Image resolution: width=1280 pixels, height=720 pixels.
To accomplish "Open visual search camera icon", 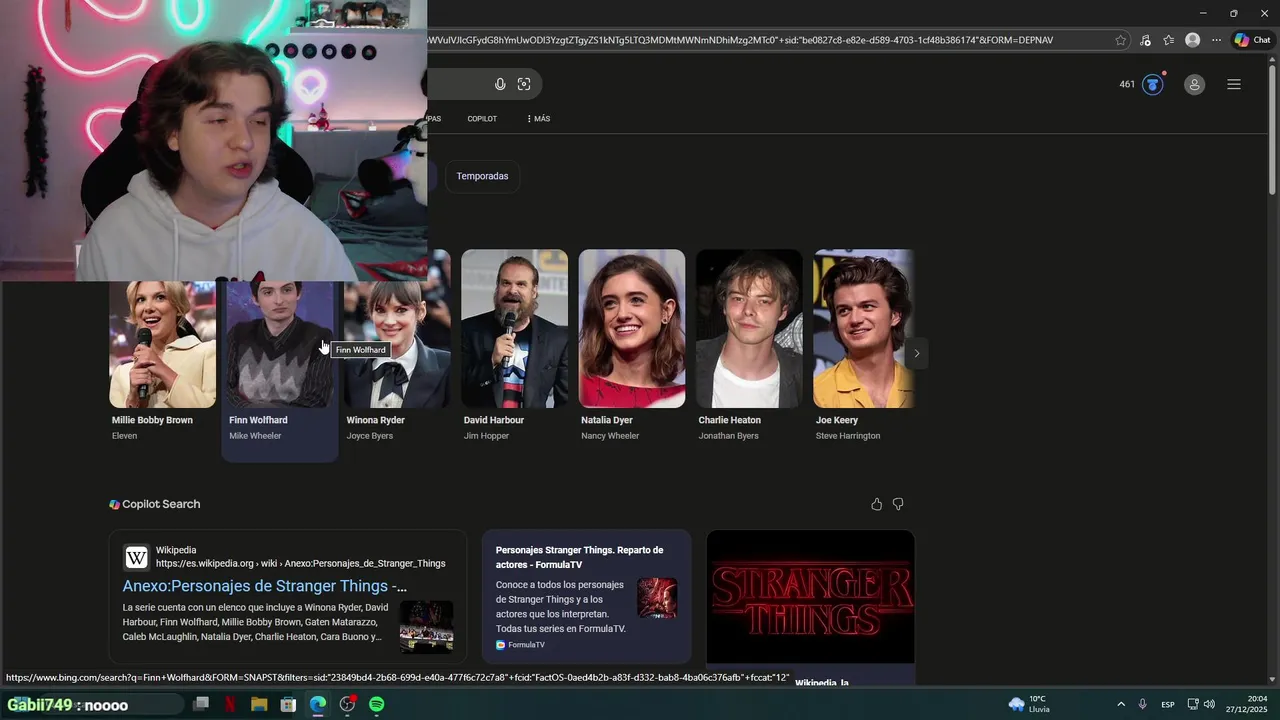I will pos(524,84).
